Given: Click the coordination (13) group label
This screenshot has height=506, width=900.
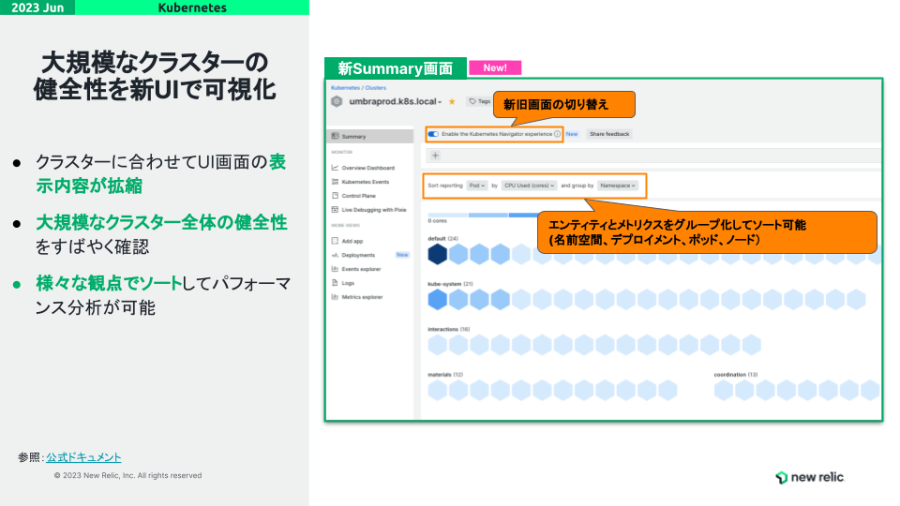Looking at the screenshot, I should point(736,374).
